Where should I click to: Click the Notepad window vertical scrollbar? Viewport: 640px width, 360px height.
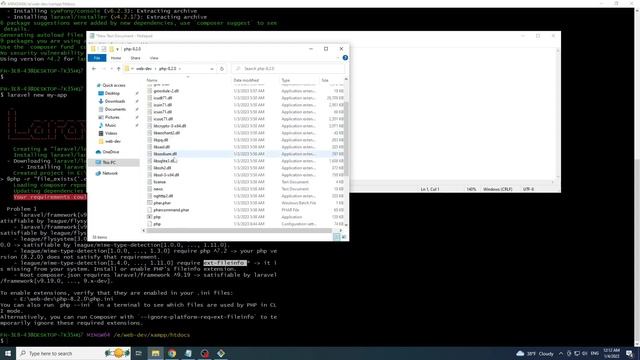point(558,113)
